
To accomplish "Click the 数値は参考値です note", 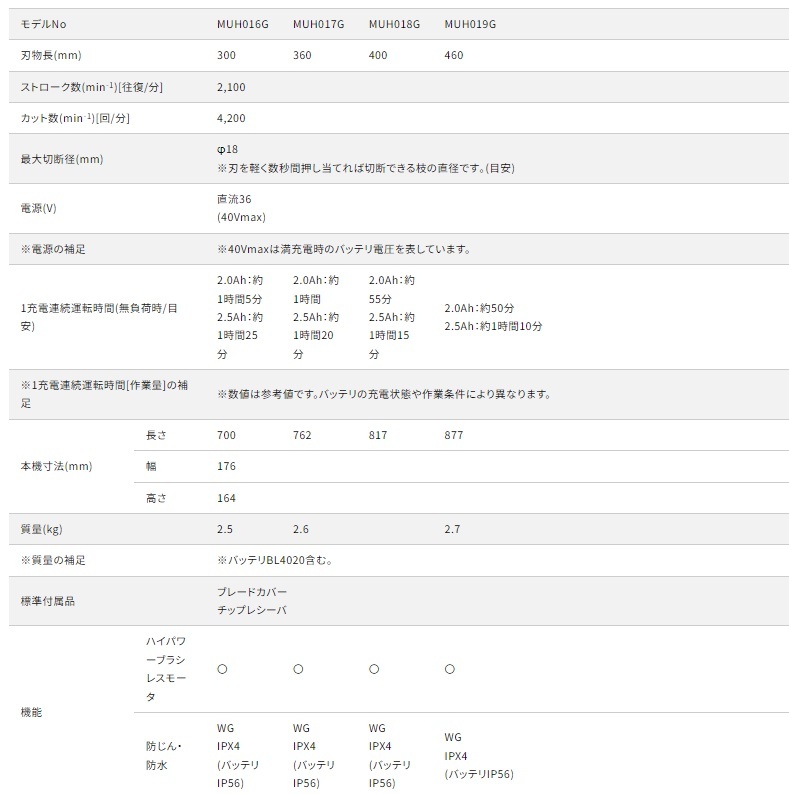I will [x=385, y=394].
